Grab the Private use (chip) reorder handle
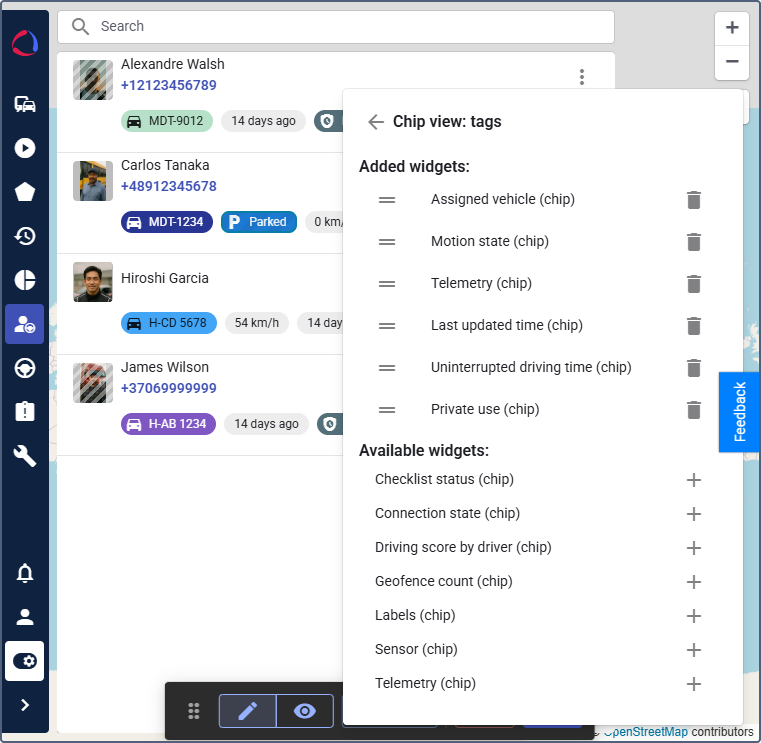The image size is (761, 743). click(387, 410)
